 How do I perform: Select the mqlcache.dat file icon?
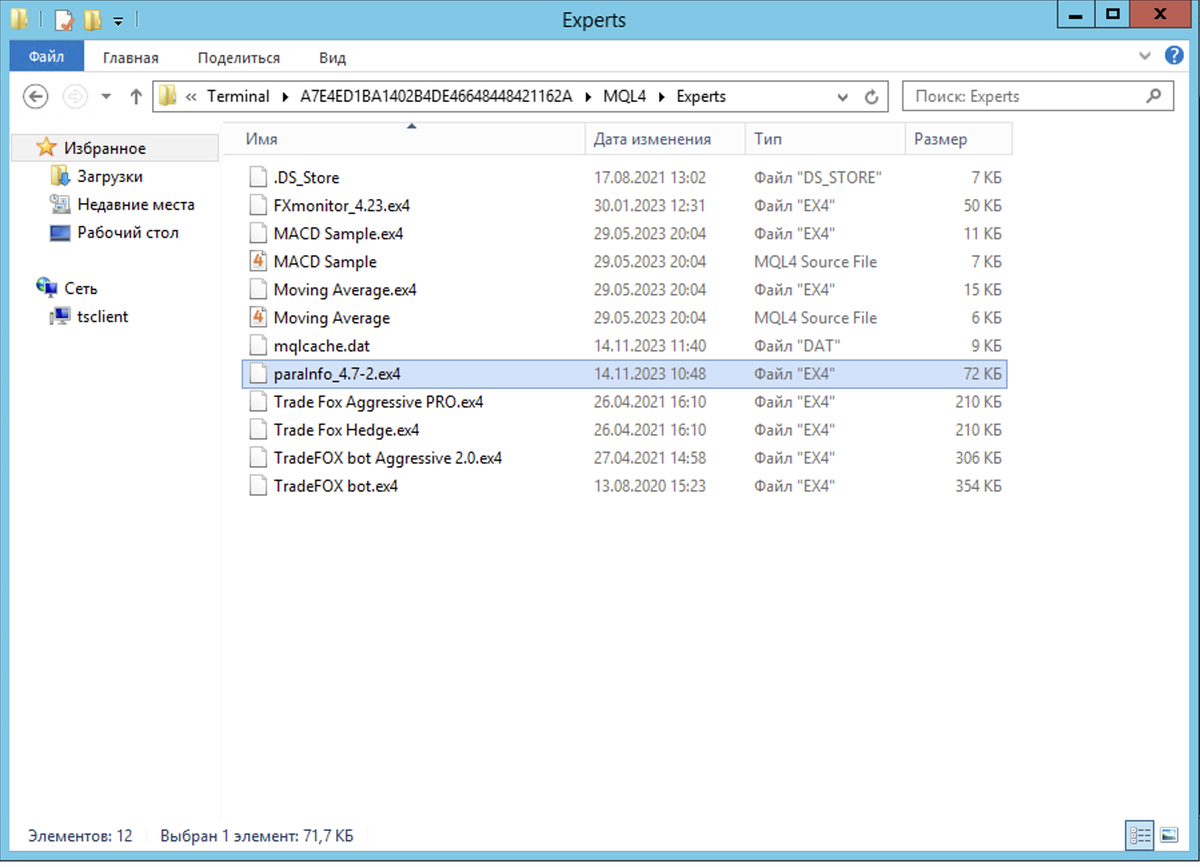[258, 346]
